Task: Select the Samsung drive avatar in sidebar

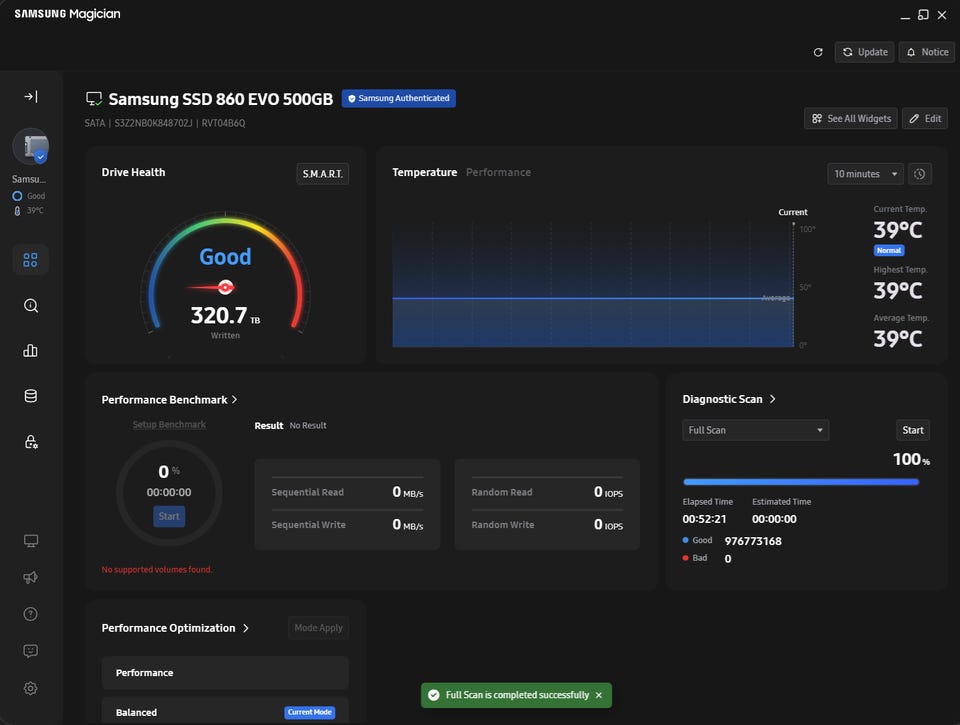Action: click(31, 147)
